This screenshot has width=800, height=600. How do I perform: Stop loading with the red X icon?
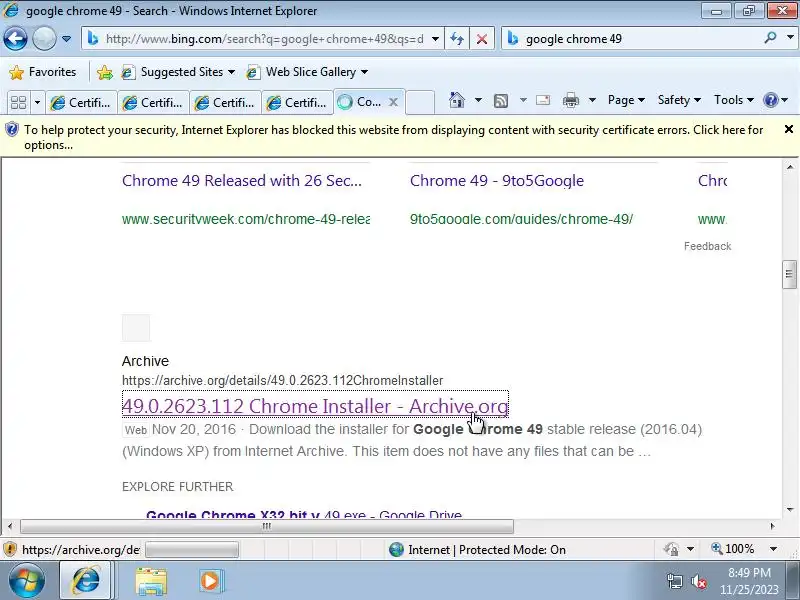click(x=481, y=39)
